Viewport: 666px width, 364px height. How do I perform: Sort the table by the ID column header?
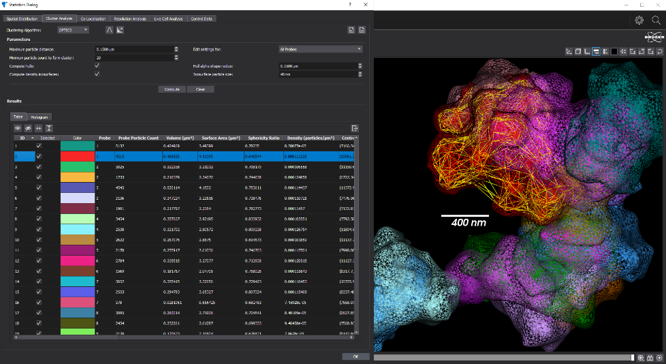tap(25, 138)
